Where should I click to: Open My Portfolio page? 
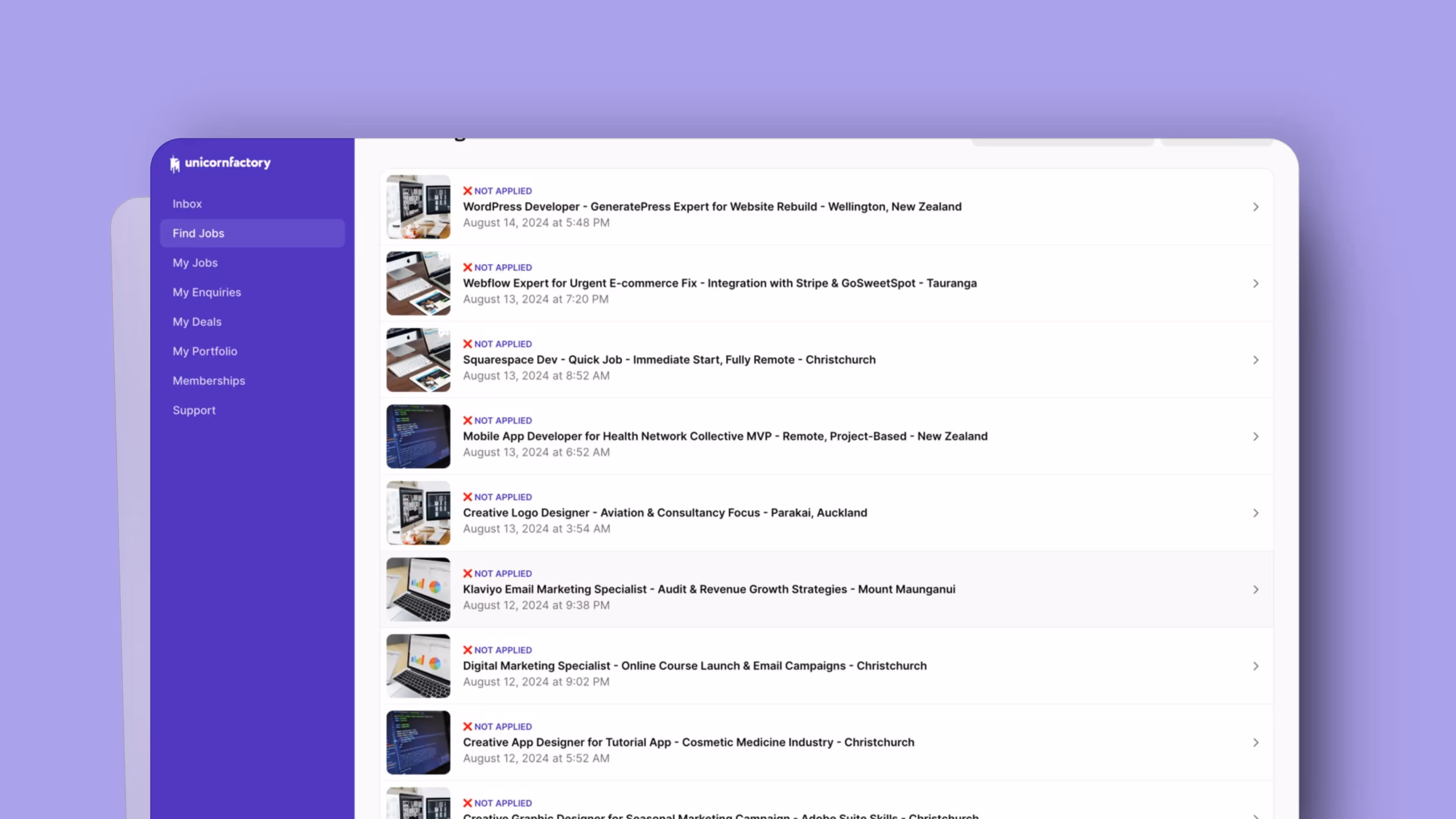tap(205, 351)
